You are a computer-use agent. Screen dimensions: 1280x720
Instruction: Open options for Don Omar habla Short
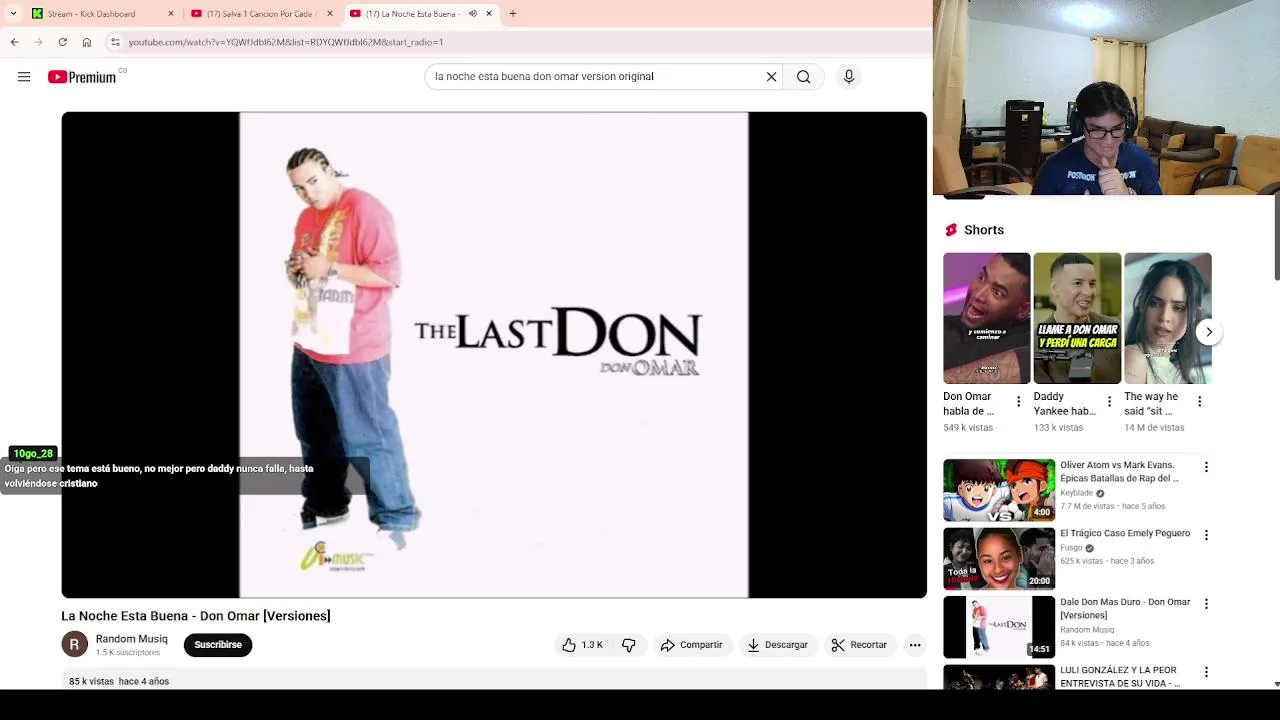coord(1018,402)
